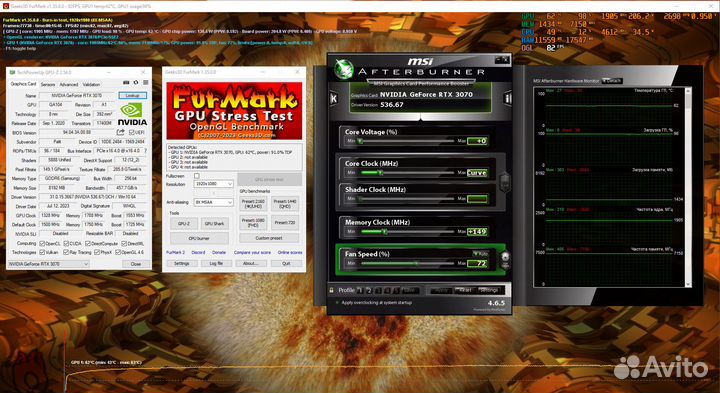This screenshot has width=720, height=393.
Task: Toggle the Vulkan checkbox
Action: tap(42, 253)
